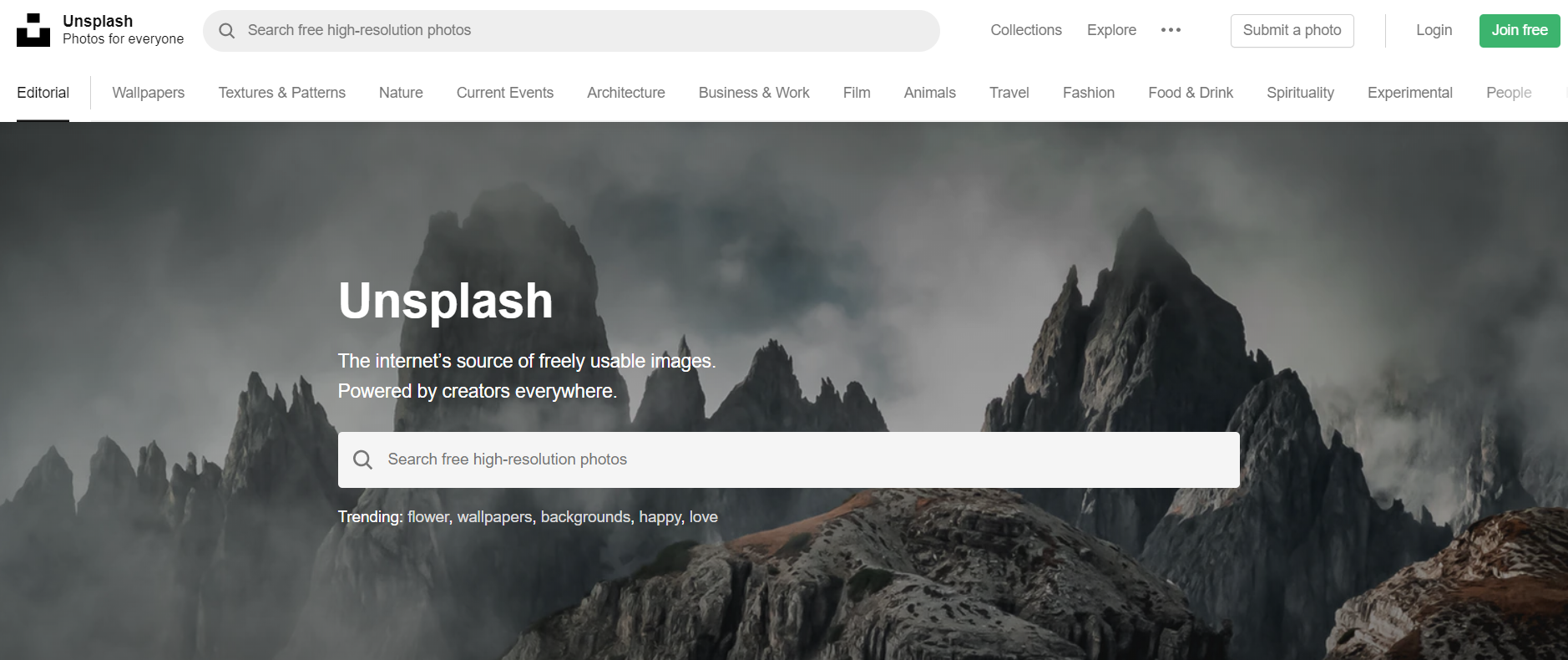Open the Food & Drink category
The image size is (1568, 660).
click(1191, 93)
